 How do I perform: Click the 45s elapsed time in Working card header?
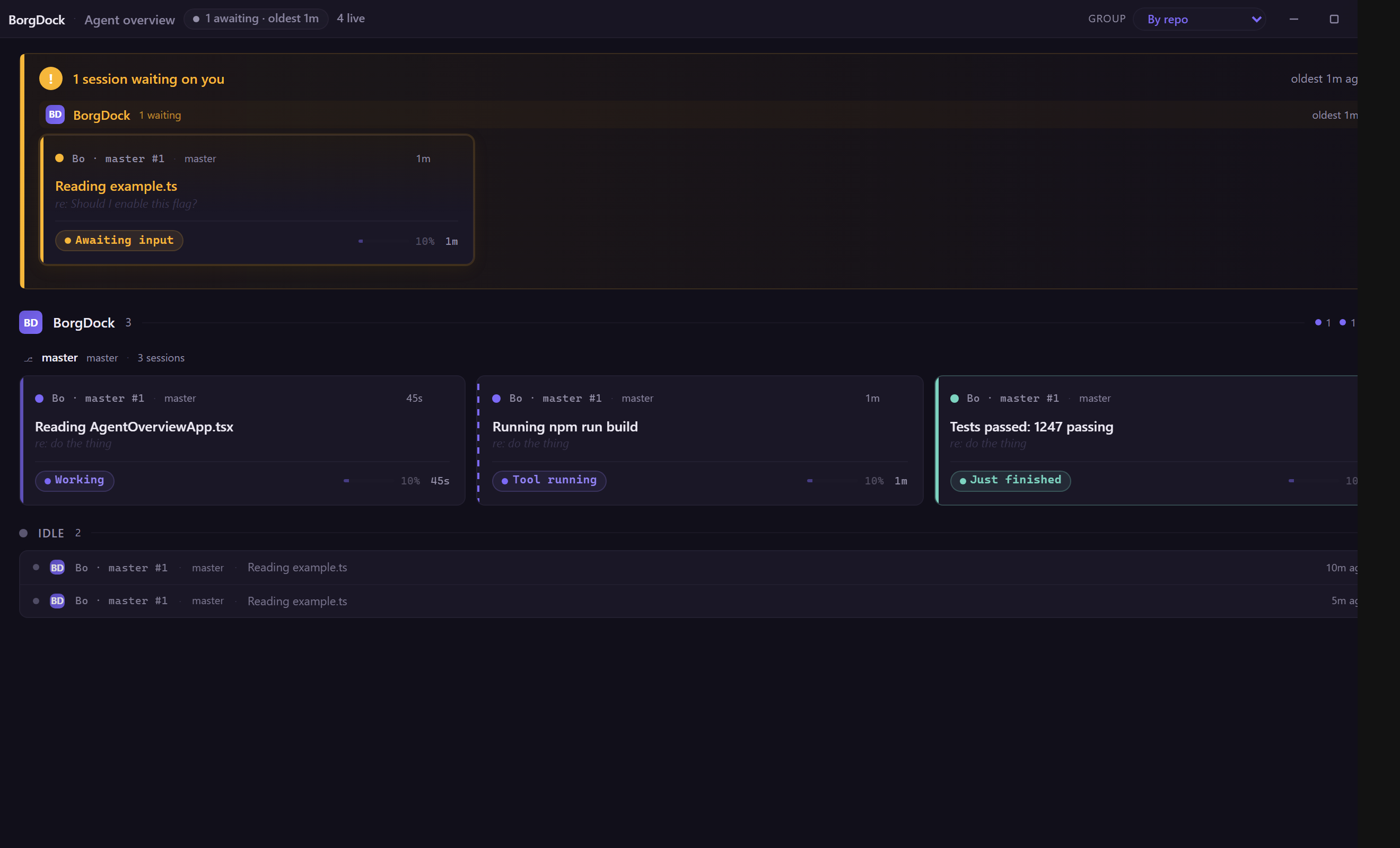tap(414, 398)
